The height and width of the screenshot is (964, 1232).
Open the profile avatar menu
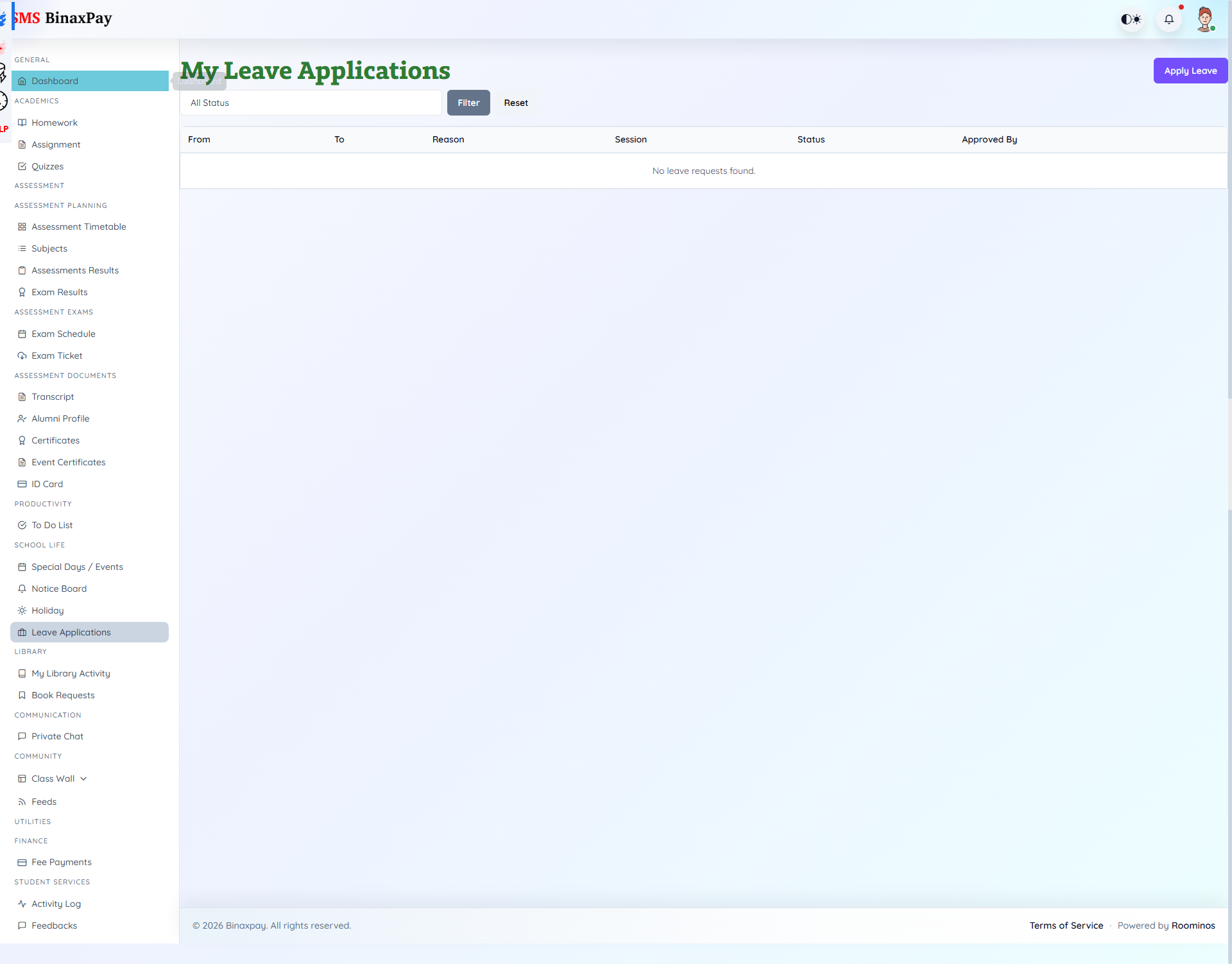pos(1206,19)
